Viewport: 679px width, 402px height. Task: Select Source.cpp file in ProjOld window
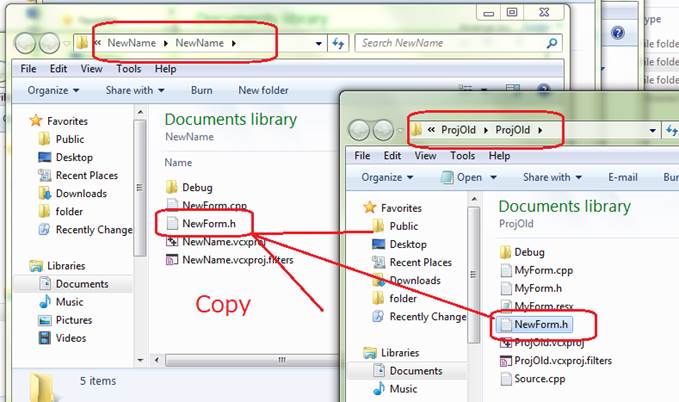click(540, 379)
